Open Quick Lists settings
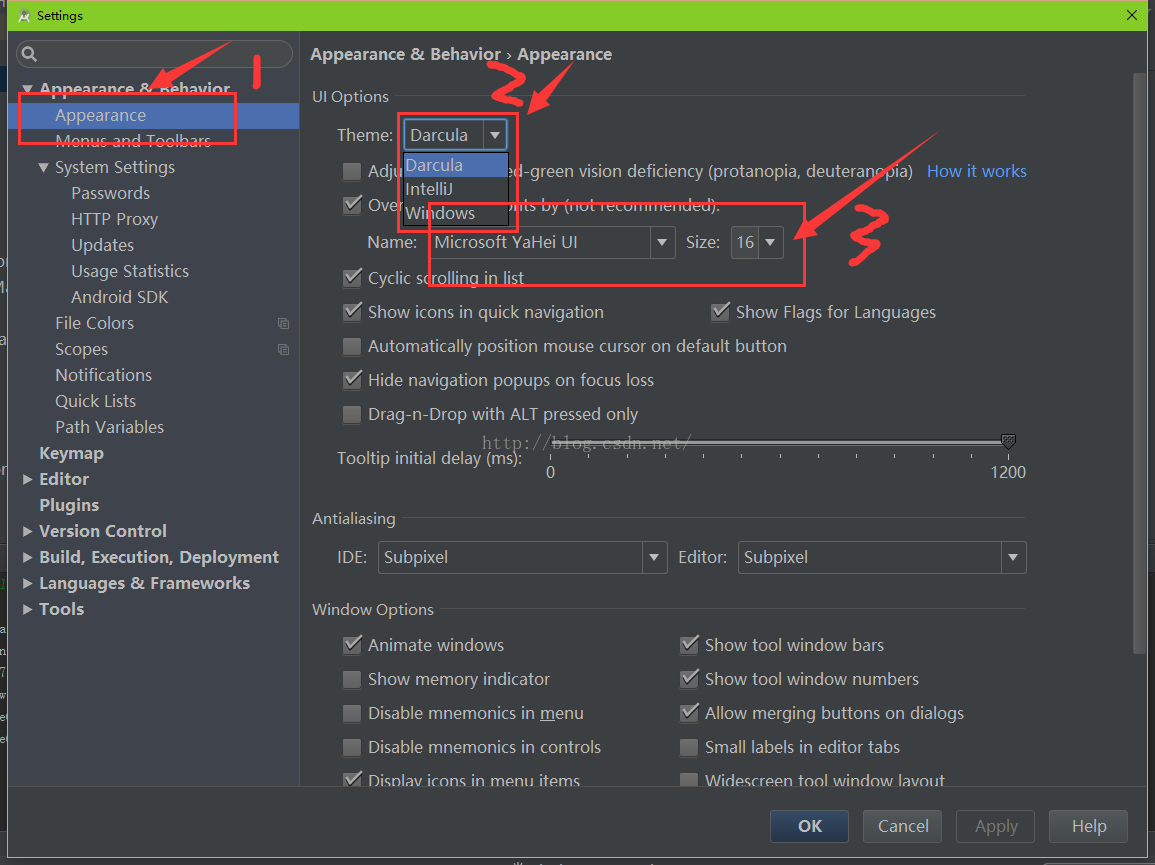Viewport: 1155px width, 865px height. (95, 402)
